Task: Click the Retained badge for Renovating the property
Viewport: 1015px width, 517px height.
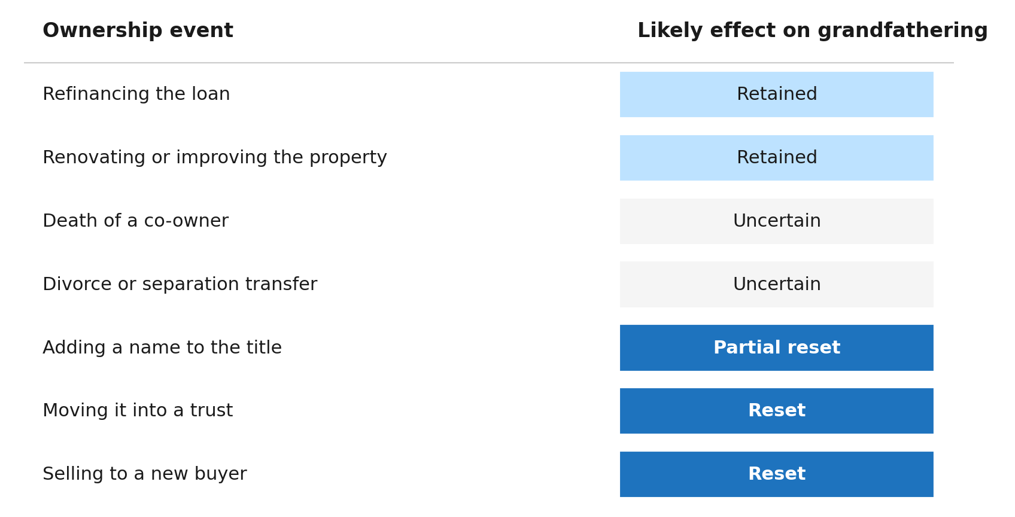Action: 776,158
